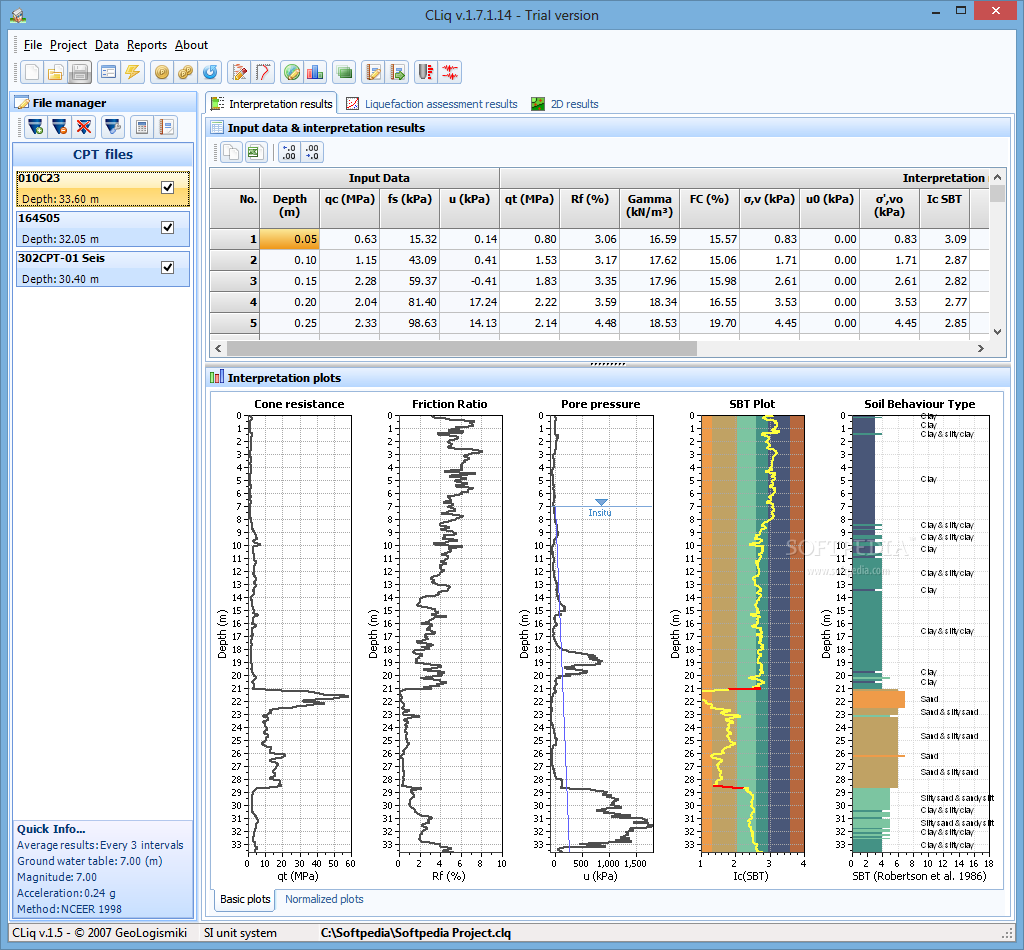
Task: Click the notebook icon in File manager toolbar
Action: point(166,127)
